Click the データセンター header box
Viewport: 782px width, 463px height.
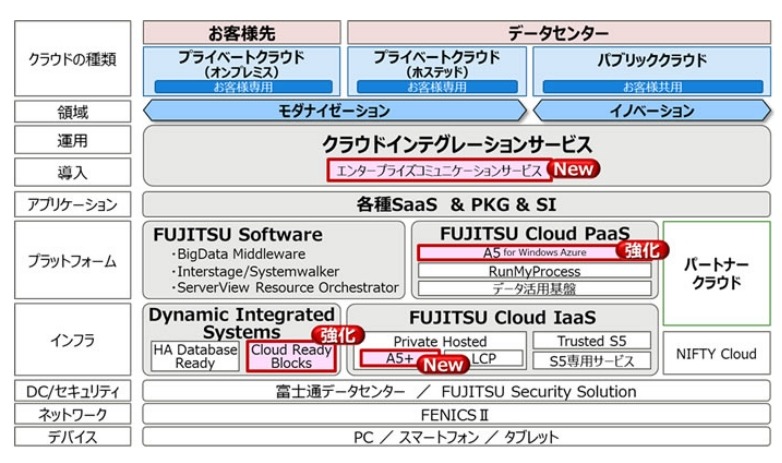tap(559, 33)
